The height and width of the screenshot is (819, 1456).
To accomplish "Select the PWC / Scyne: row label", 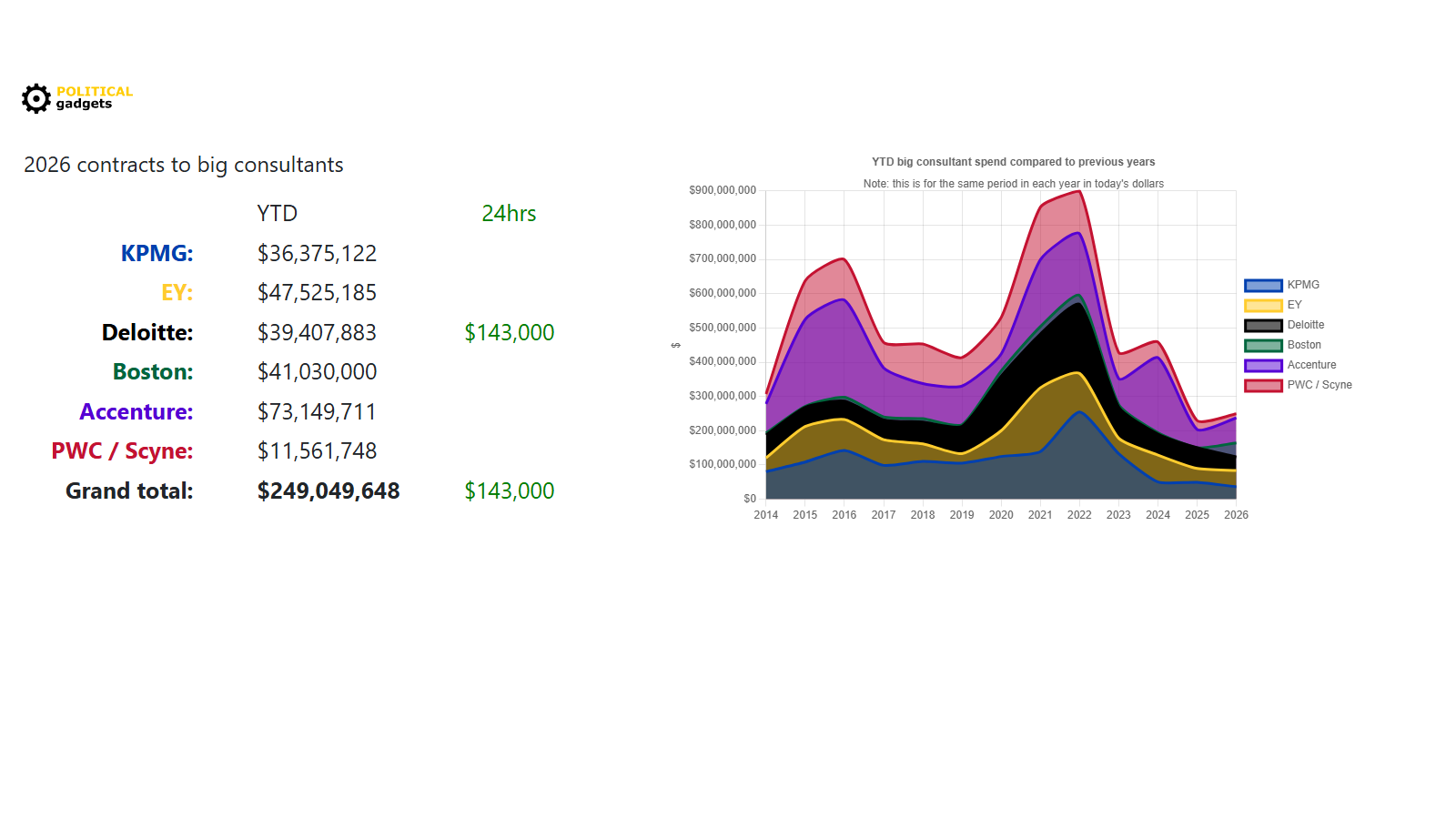I will (x=122, y=450).
